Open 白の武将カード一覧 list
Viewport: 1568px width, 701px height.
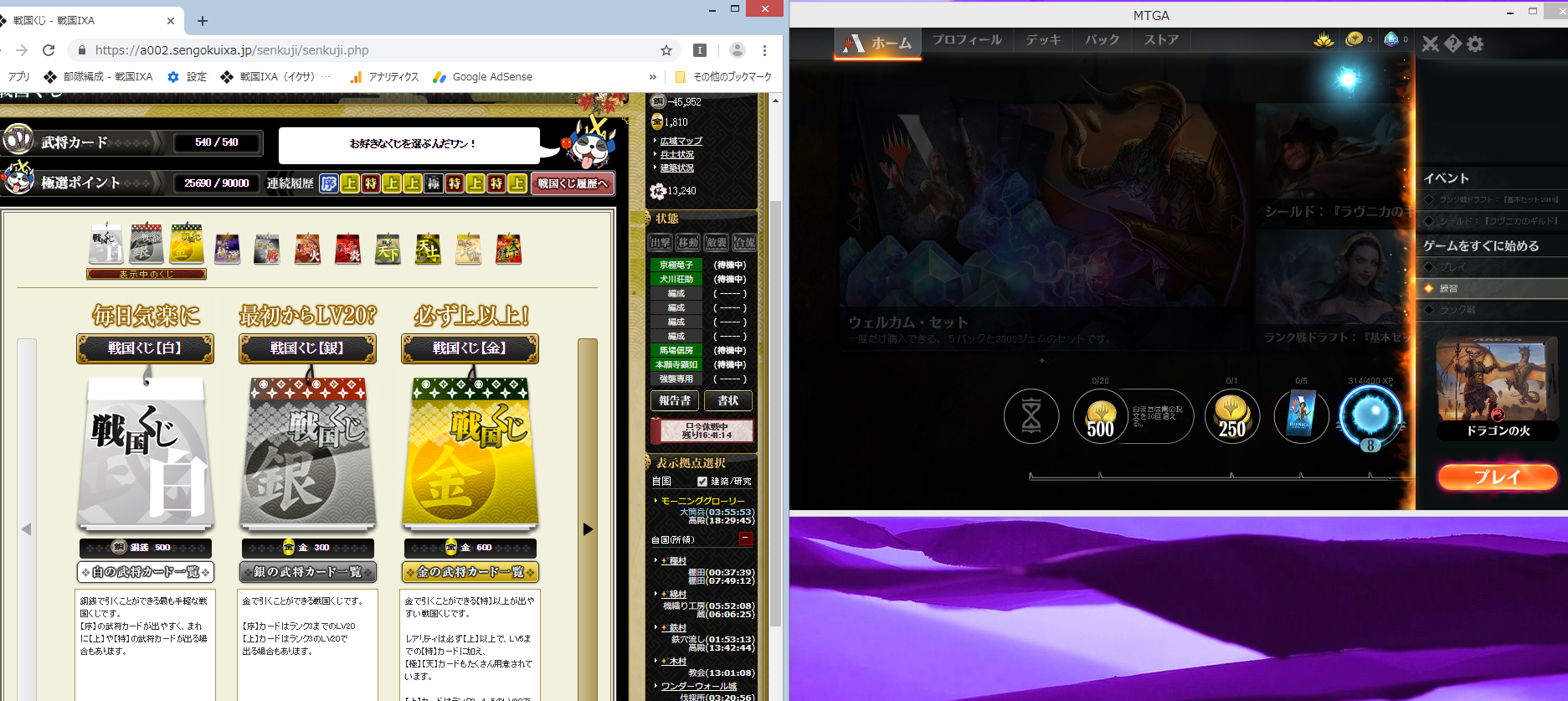tap(146, 572)
